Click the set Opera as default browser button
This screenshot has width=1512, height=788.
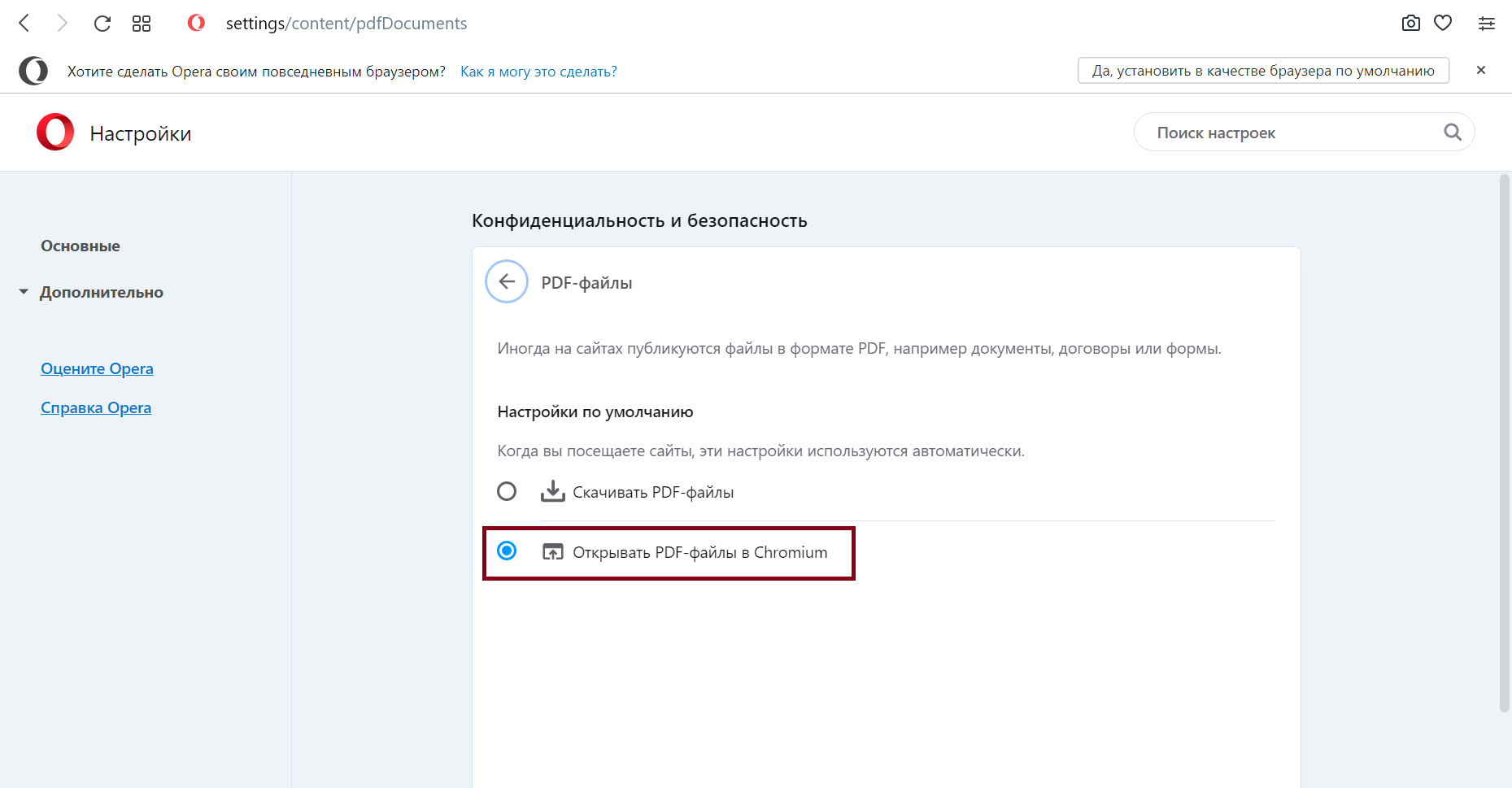click(1263, 71)
